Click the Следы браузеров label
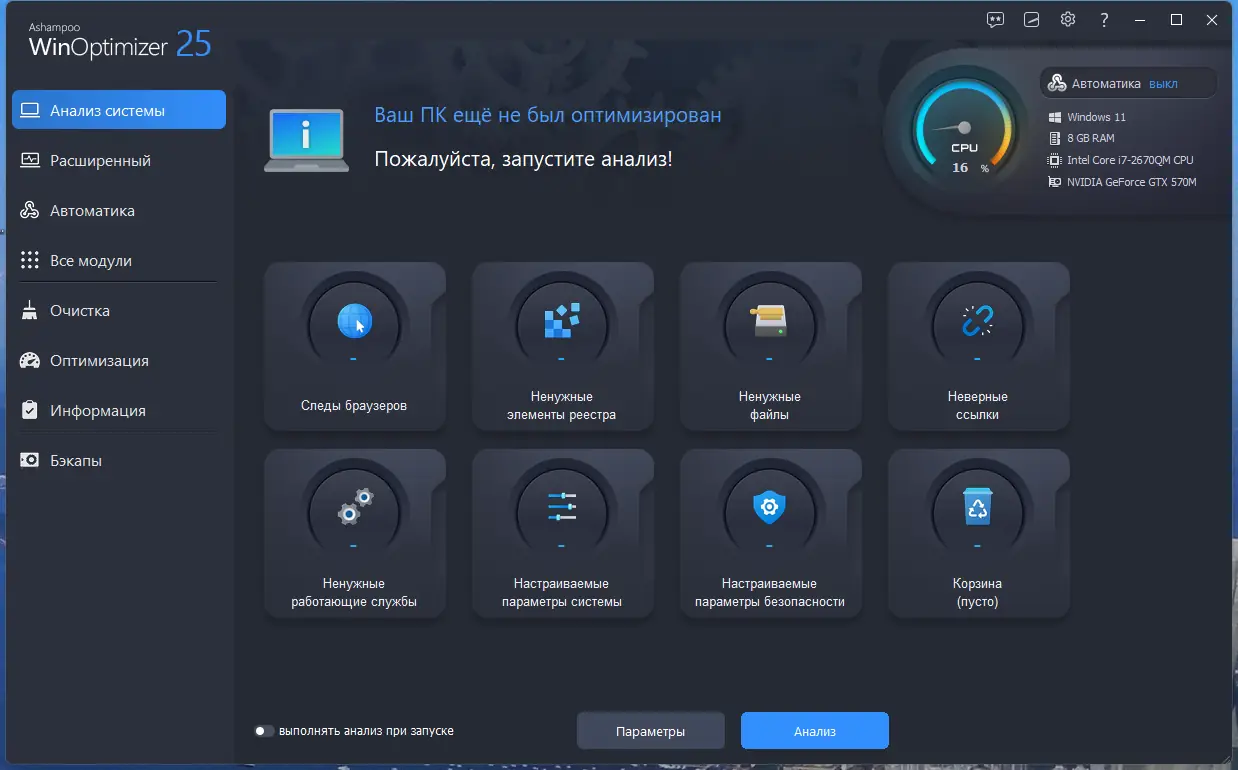This screenshot has width=1238, height=770. (x=354, y=406)
